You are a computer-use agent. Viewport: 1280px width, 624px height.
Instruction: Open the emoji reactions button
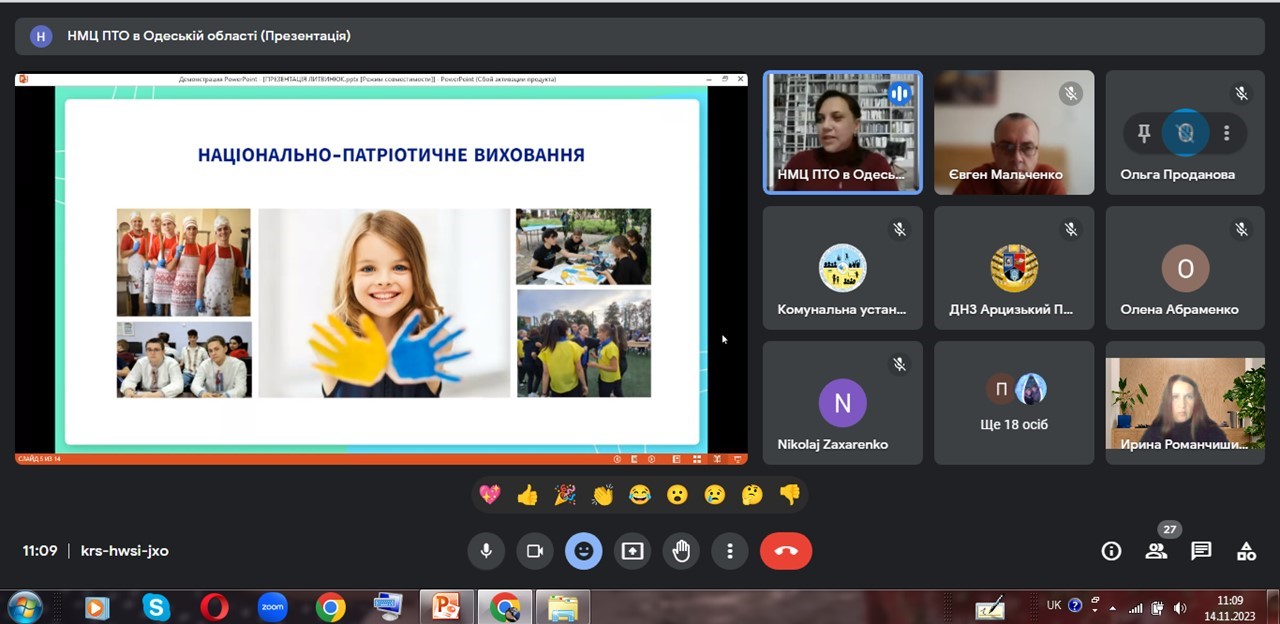(584, 551)
